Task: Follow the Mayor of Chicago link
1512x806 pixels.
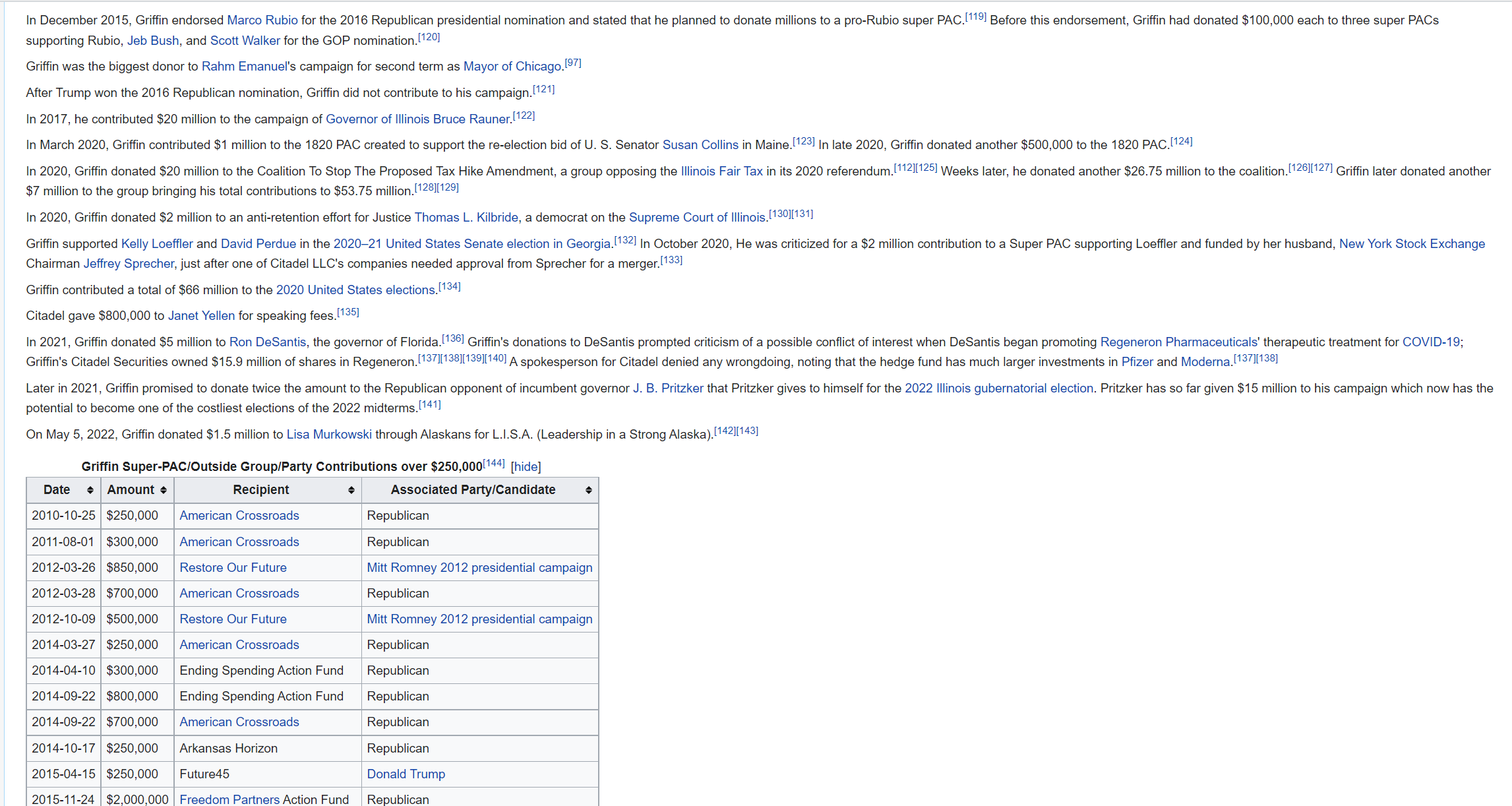Action: point(512,67)
